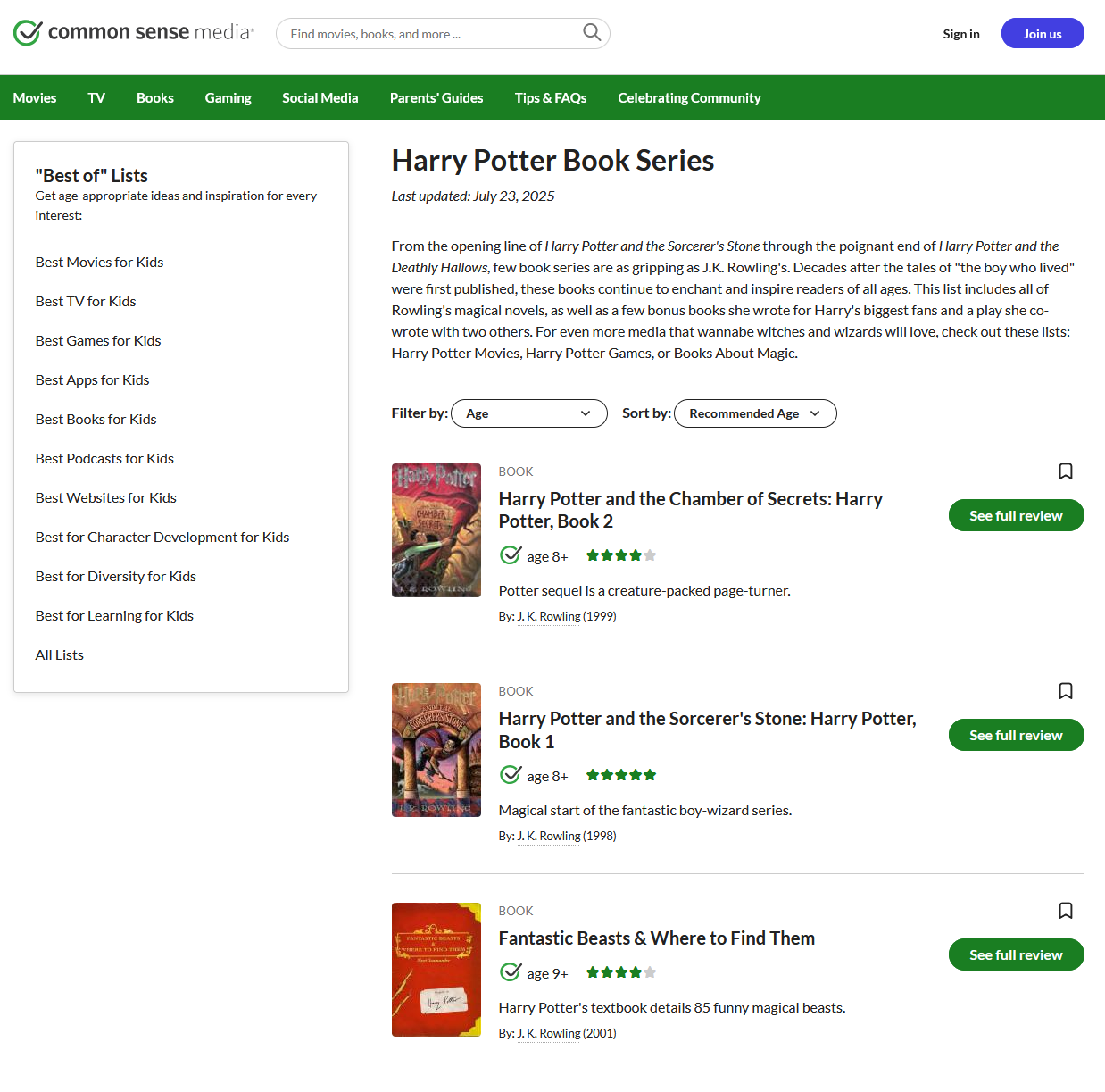Click the Harry Potter Book Series heading
The image size is (1105, 1092).
coord(552,160)
